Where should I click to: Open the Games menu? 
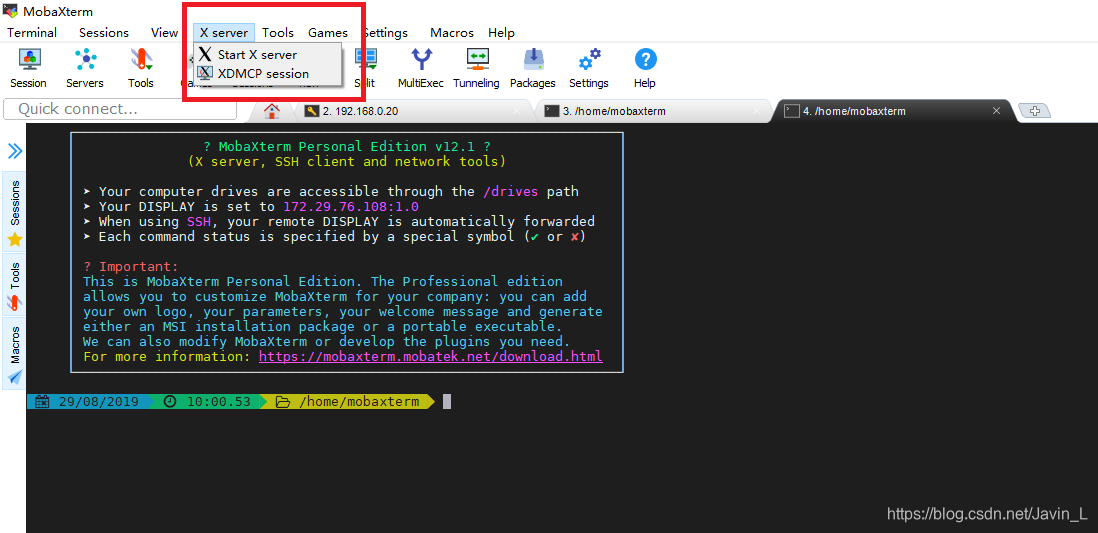[328, 33]
